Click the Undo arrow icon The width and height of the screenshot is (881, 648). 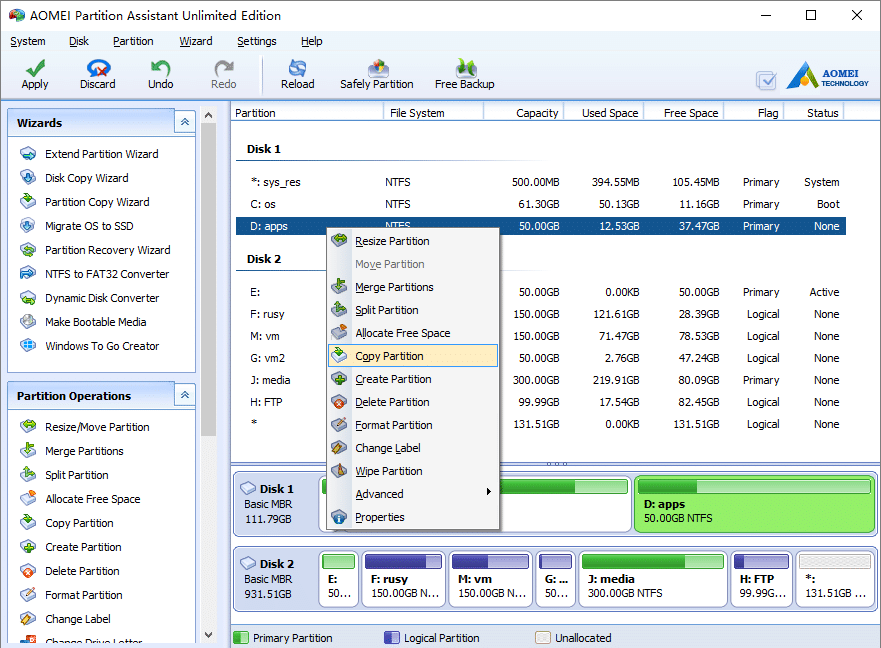coord(160,69)
